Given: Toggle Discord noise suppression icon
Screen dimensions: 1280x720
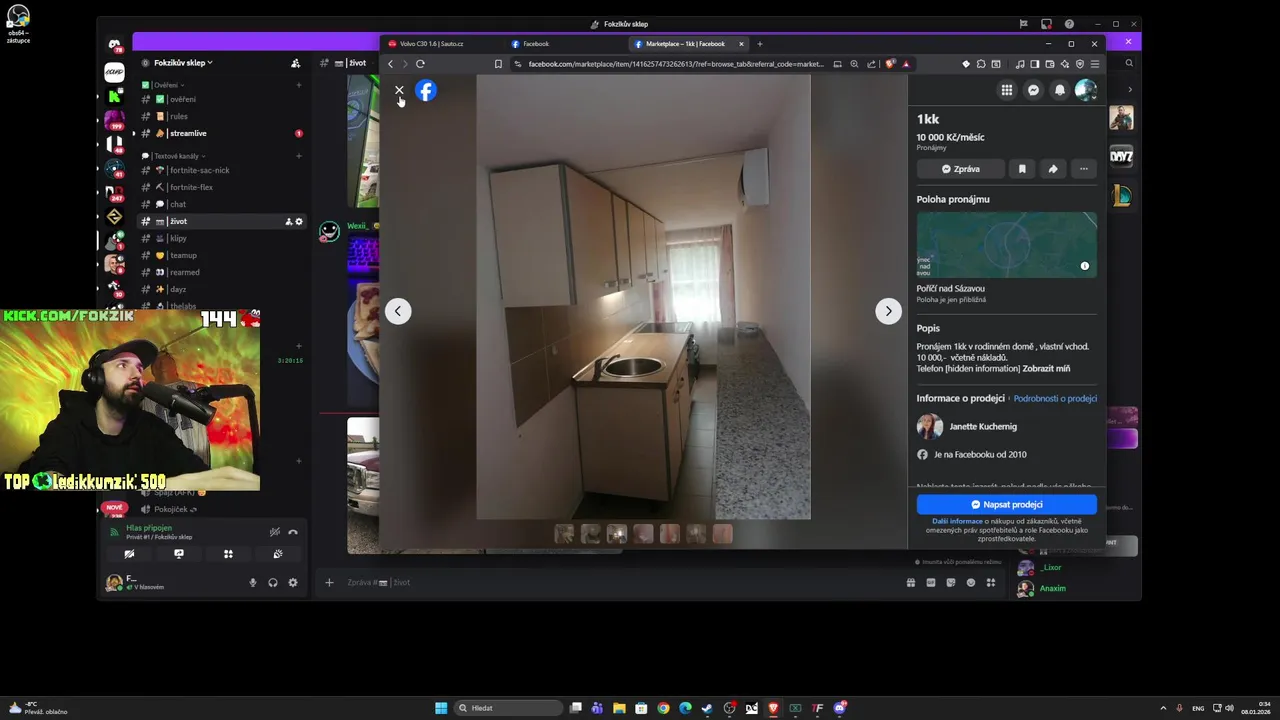Looking at the screenshot, I should [275, 532].
